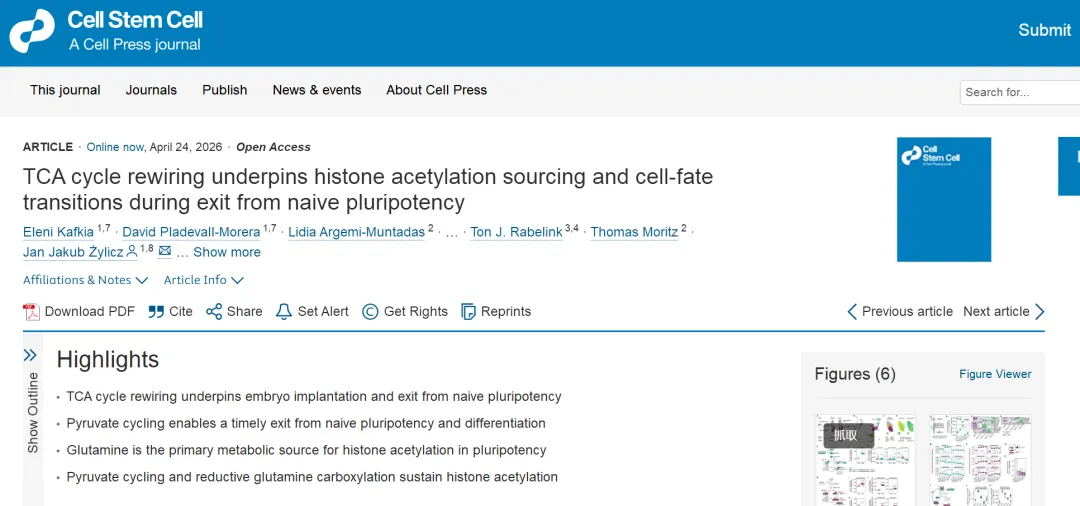Open author Eleni Kafkia
The height and width of the screenshot is (506, 1080).
click(x=58, y=232)
